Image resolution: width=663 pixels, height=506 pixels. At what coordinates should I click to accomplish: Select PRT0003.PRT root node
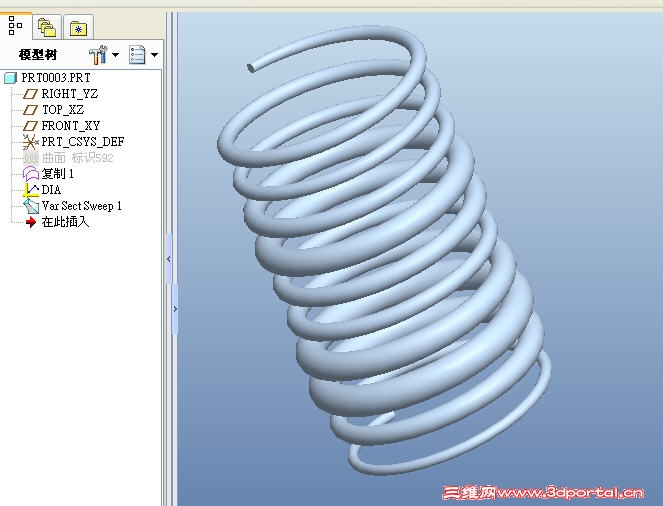(x=55, y=78)
